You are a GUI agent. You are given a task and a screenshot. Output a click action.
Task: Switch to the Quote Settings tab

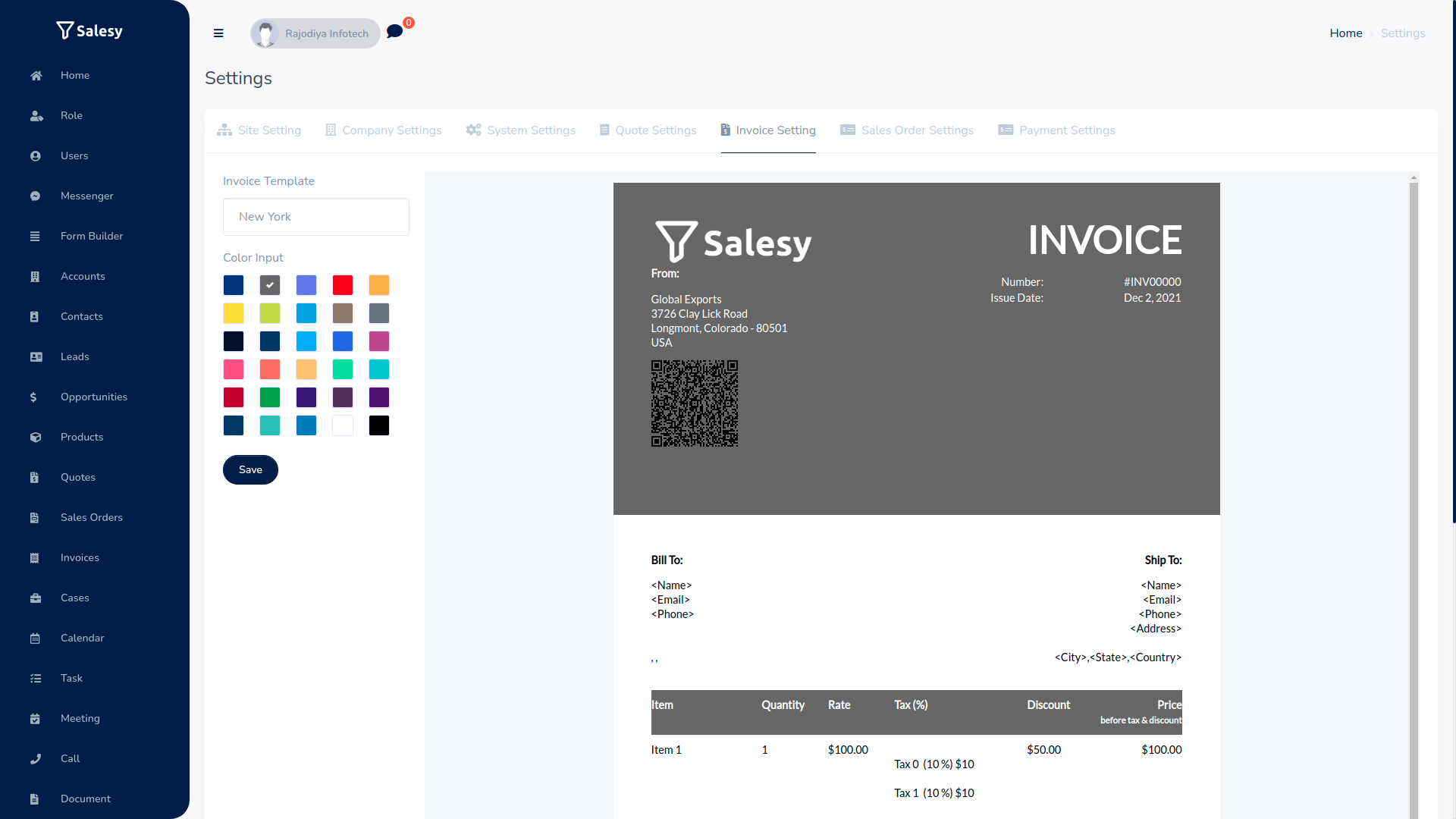pyautogui.click(x=648, y=130)
